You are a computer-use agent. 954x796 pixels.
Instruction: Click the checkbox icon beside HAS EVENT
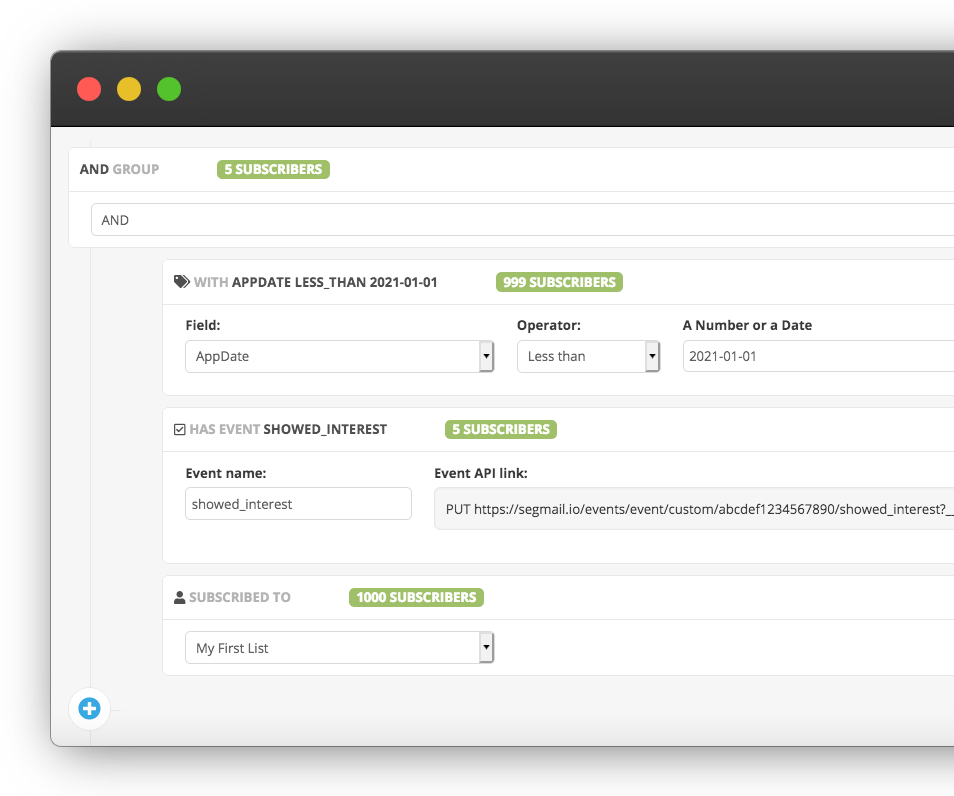[x=179, y=428]
